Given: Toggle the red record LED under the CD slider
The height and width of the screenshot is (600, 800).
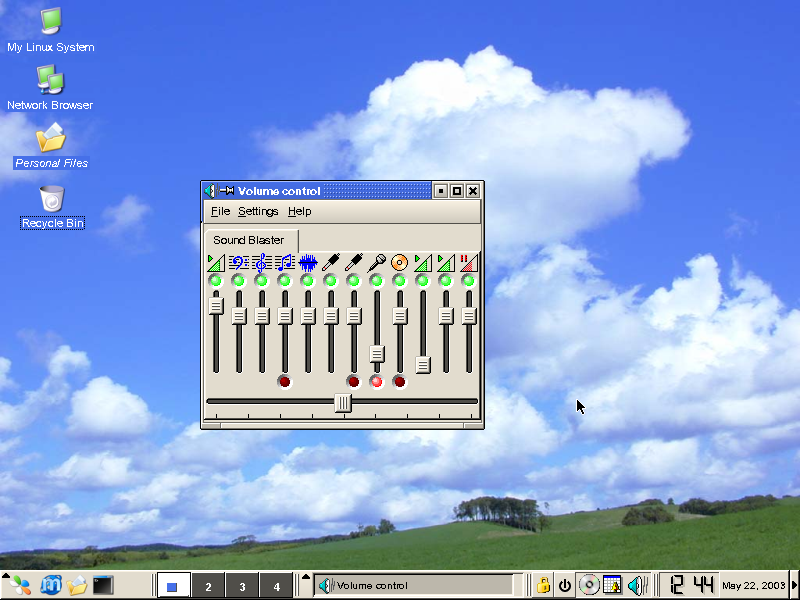Looking at the screenshot, I should click(399, 382).
